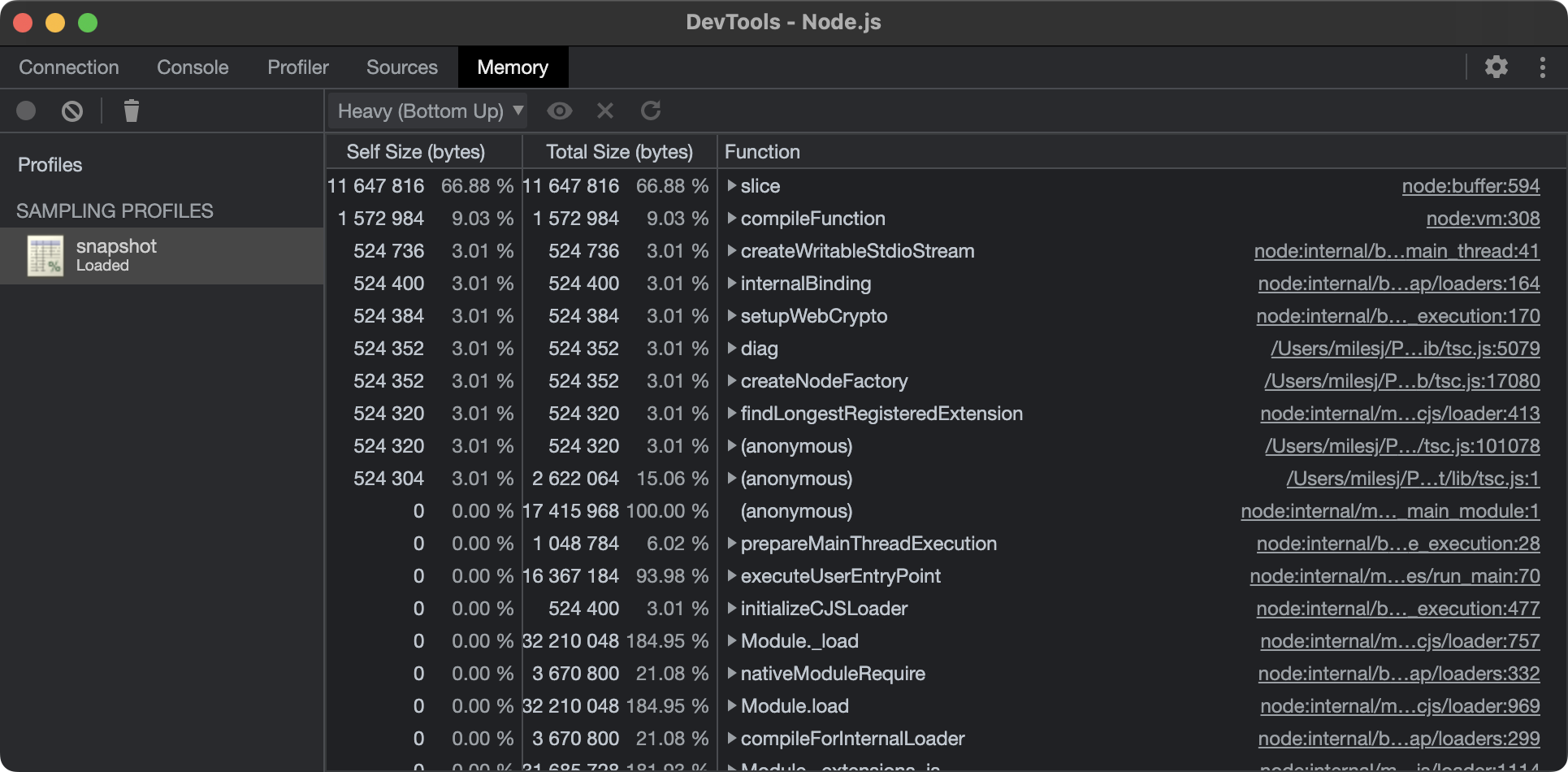Open DevTools settings gear
The width and height of the screenshot is (1568, 772).
click(x=1496, y=67)
